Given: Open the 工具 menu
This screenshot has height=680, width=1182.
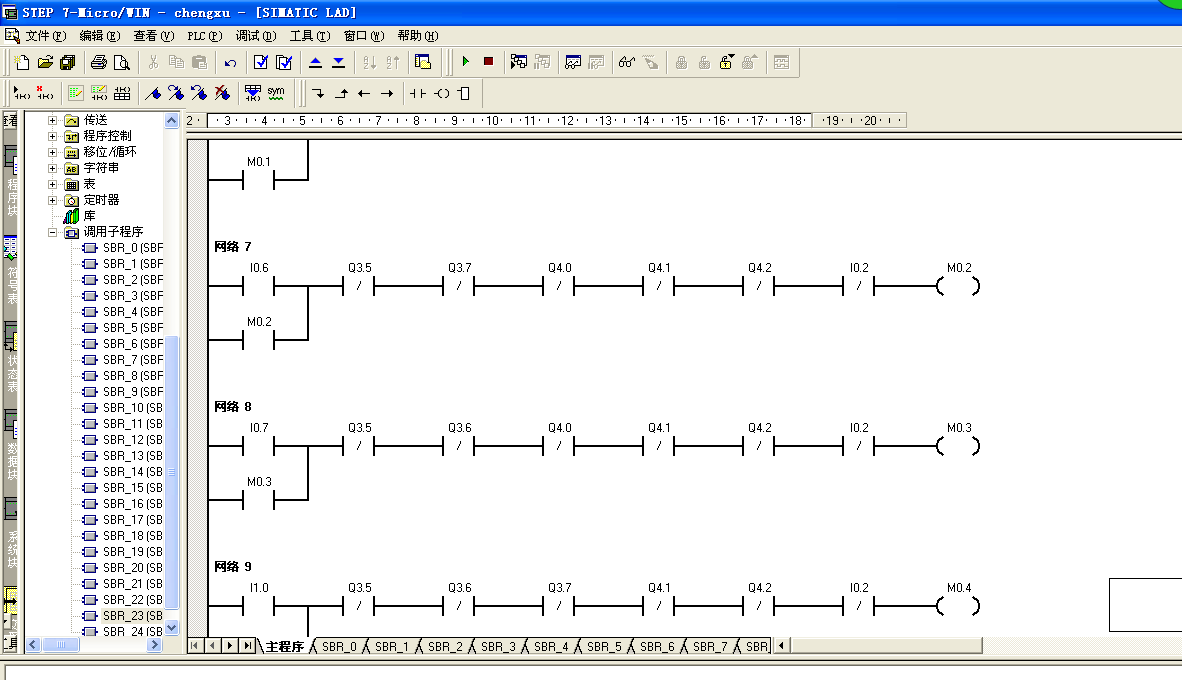Looking at the screenshot, I should click(x=310, y=35).
